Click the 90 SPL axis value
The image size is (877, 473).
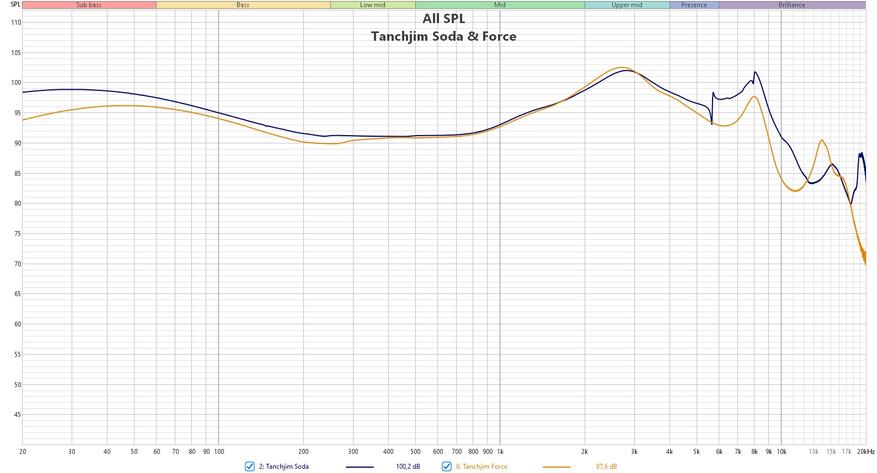coord(17,143)
